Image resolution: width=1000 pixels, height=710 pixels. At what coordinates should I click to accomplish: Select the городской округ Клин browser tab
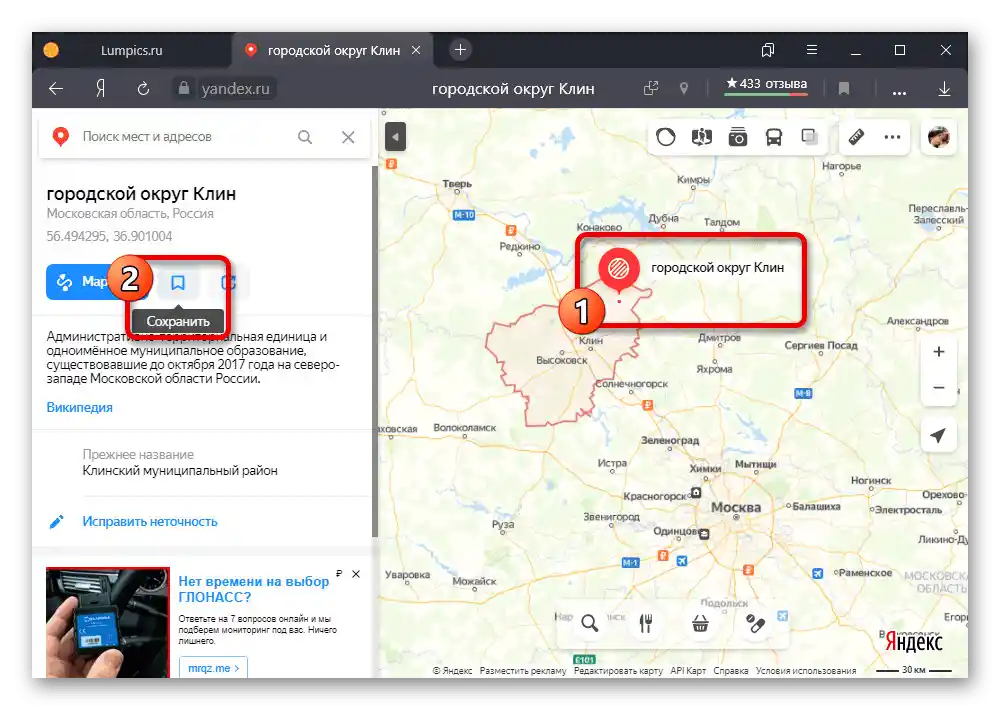333,50
